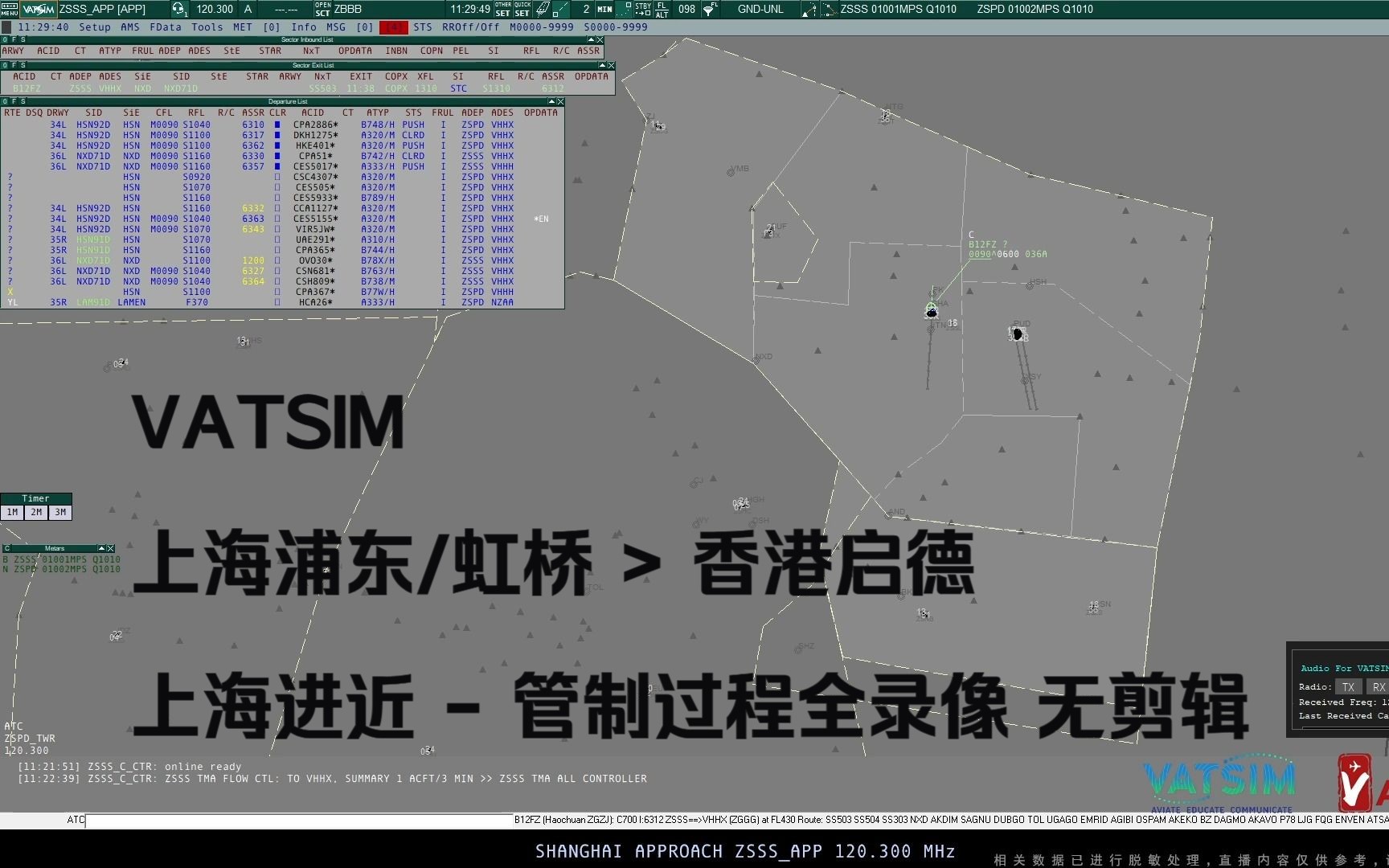1389x868 pixels.
Task: Click the RX radio indicator in Audio For VATSIM
Action: click(x=1378, y=687)
